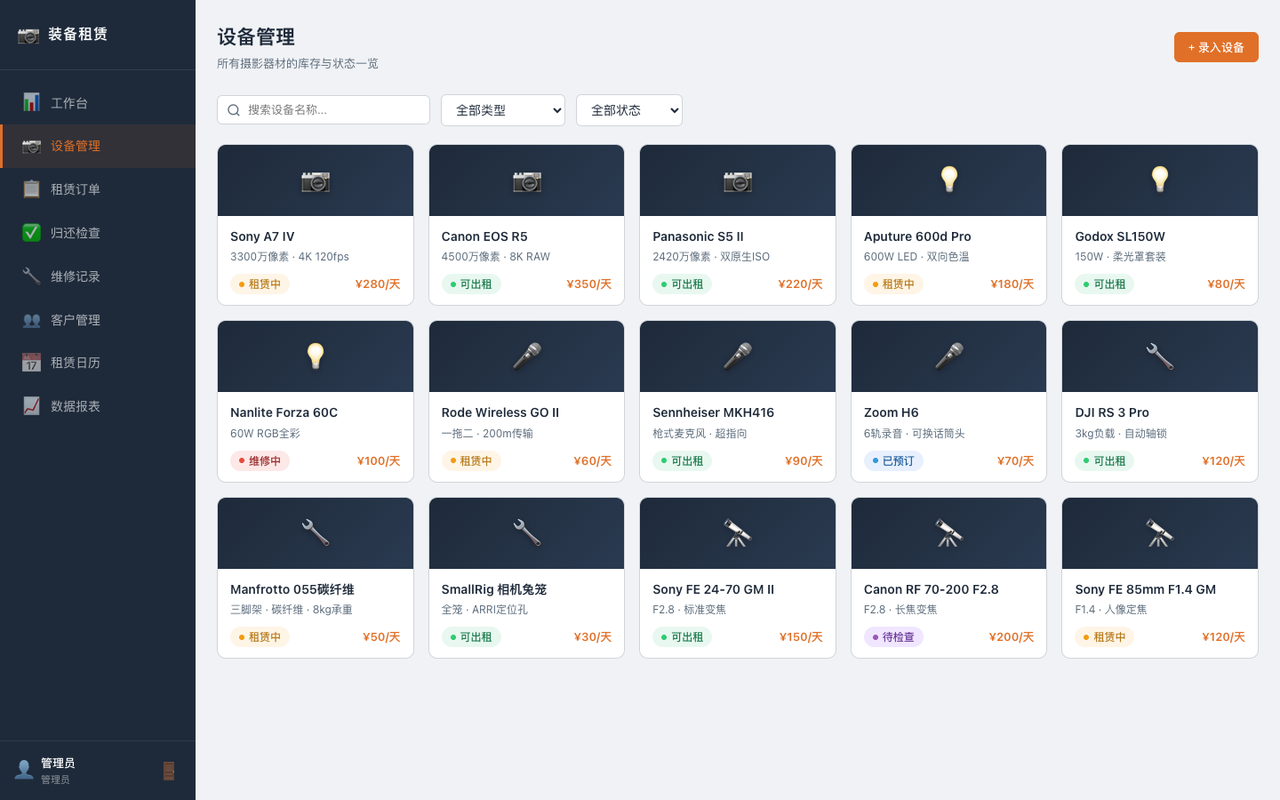Viewport: 1280px width, 800px height.
Task: Click the + 录入设备 button
Action: pyautogui.click(x=1216, y=47)
